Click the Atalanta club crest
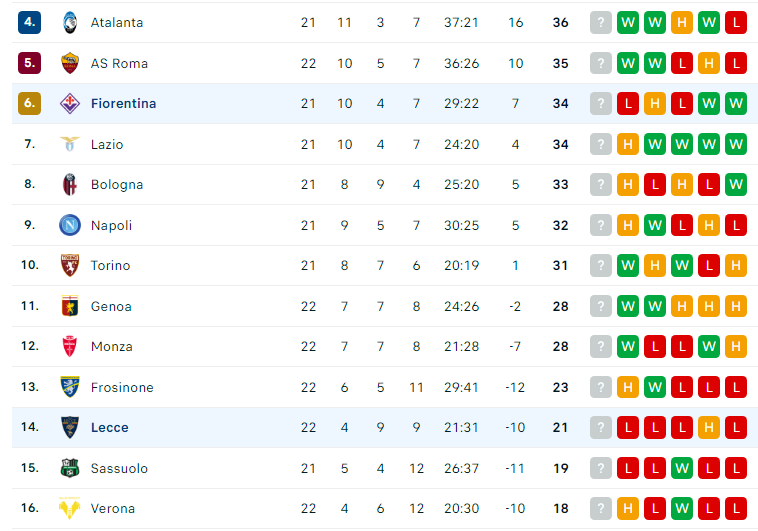Viewport: 758px width, 531px height. click(x=70, y=23)
